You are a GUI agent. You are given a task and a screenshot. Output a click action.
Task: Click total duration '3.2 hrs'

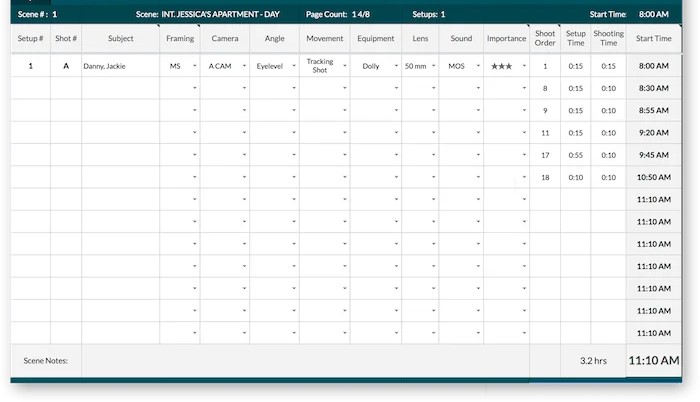point(593,360)
